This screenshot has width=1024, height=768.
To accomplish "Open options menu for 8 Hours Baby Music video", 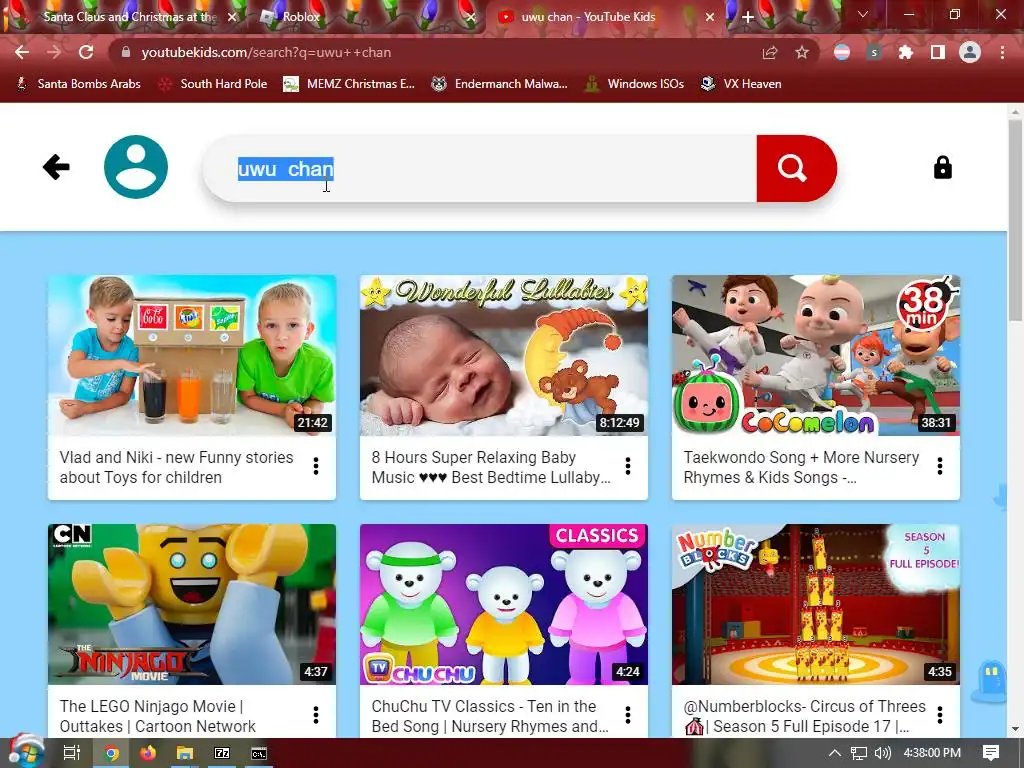I will click(x=628, y=466).
